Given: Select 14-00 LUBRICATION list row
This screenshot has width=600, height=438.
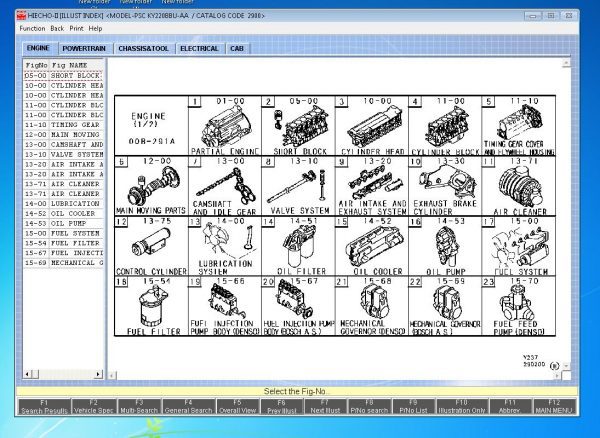Looking at the screenshot, I should [64, 204].
